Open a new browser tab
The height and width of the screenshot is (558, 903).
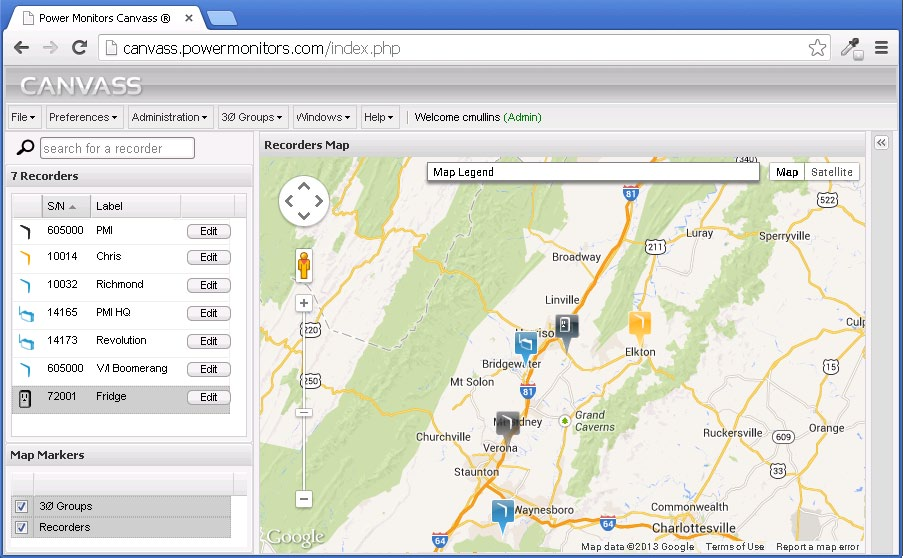[x=222, y=18]
